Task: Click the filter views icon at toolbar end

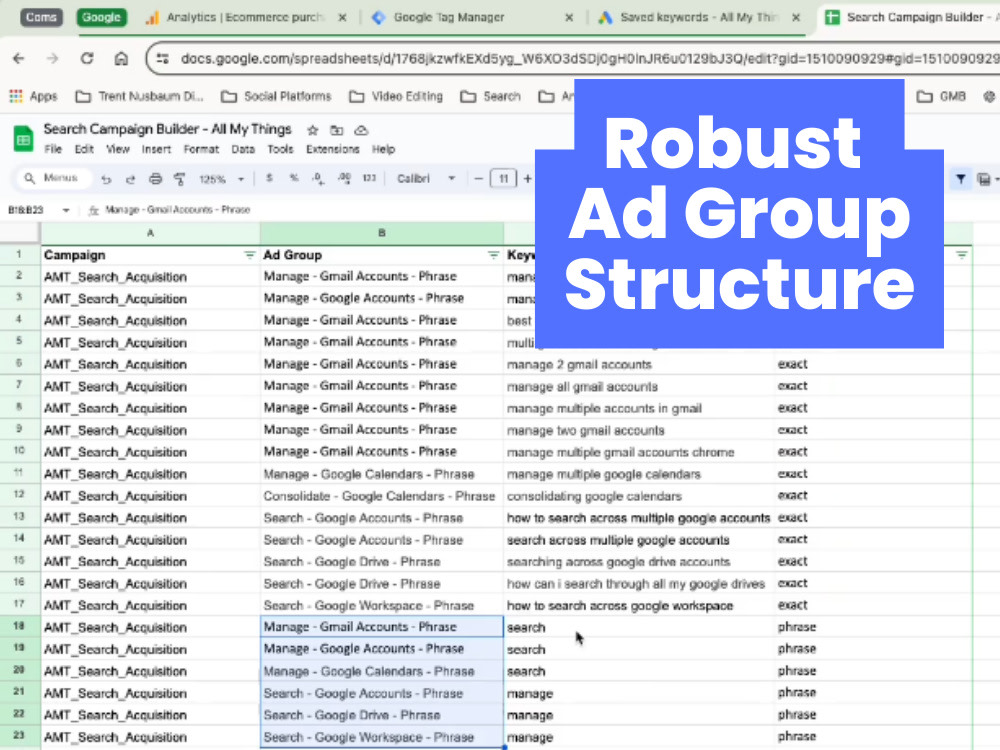Action: pos(984,179)
